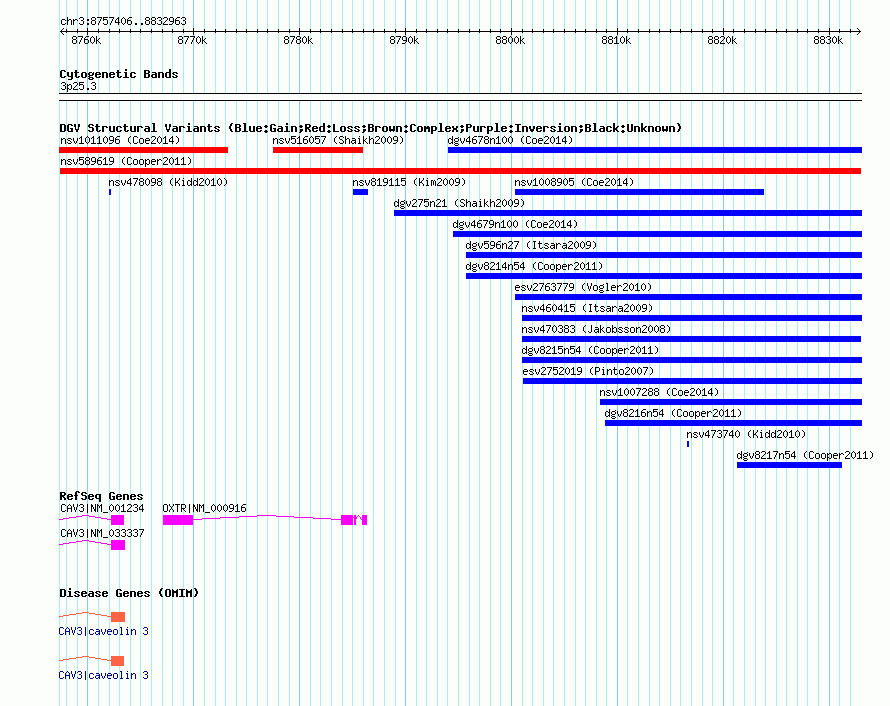Screen dimensions: 890x706
Task: Click the magenta exon box under CAV3|NM_033337
Action: [x=118, y=545]
